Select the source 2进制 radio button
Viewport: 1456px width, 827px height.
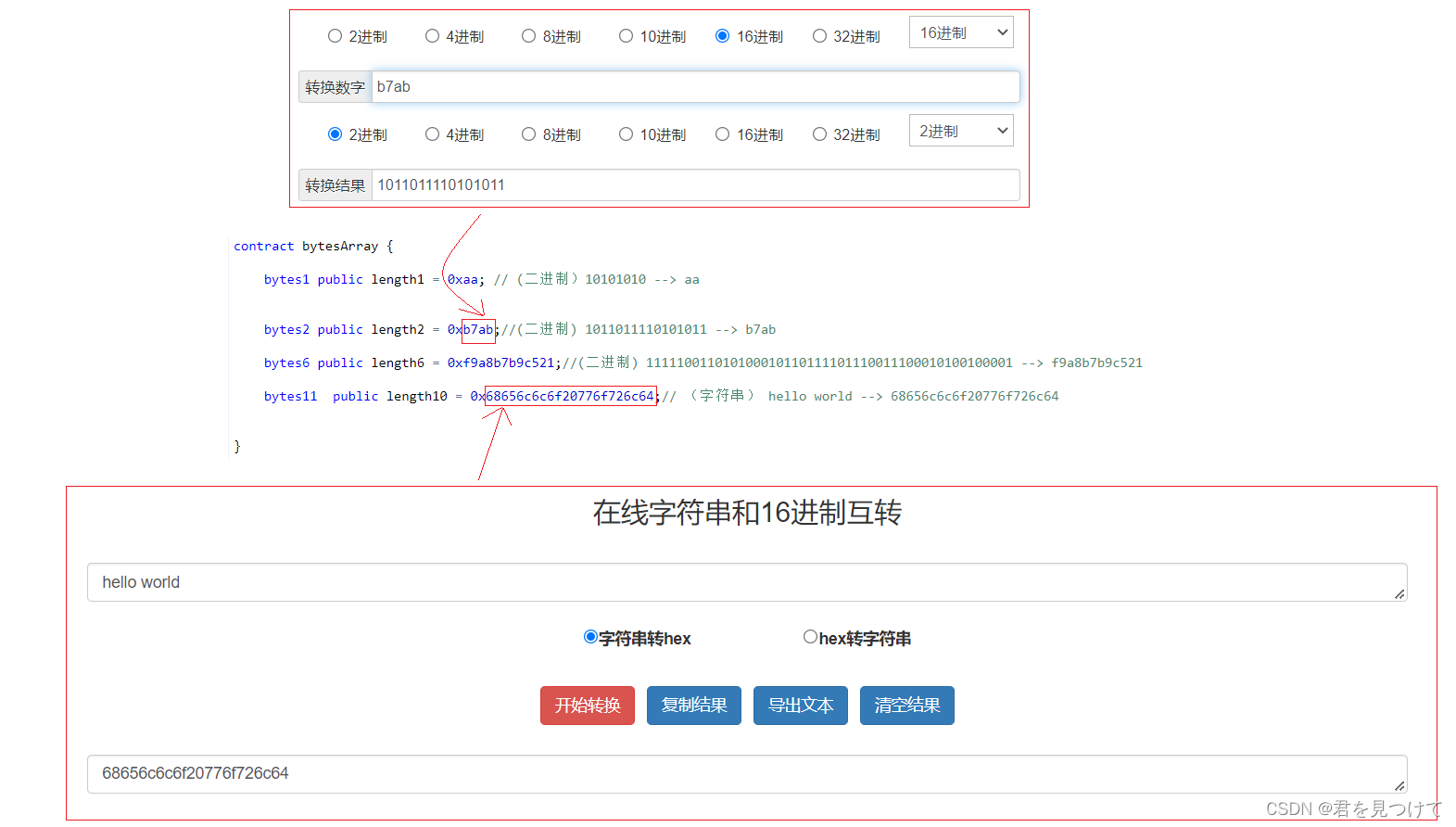(x=335, y=36)
